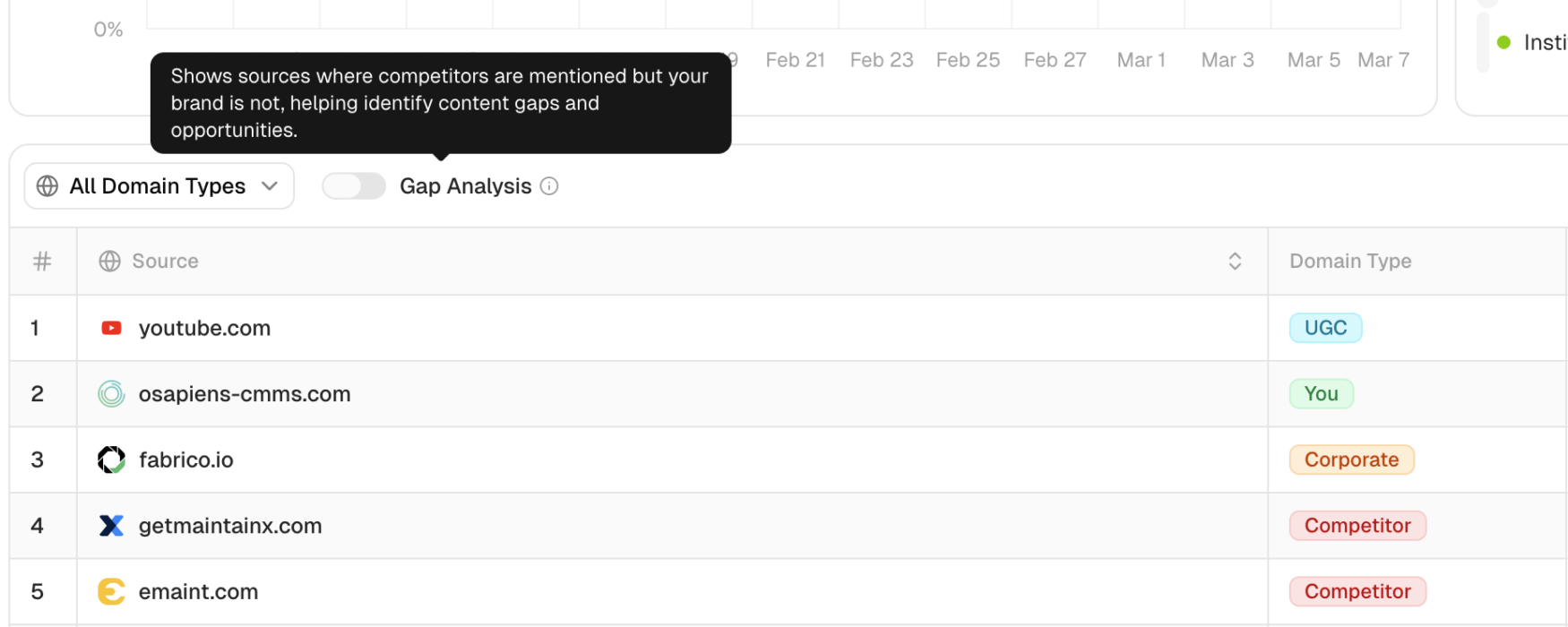
Task: Open the getmaintainx.com source link
Action: coord(230,526)
